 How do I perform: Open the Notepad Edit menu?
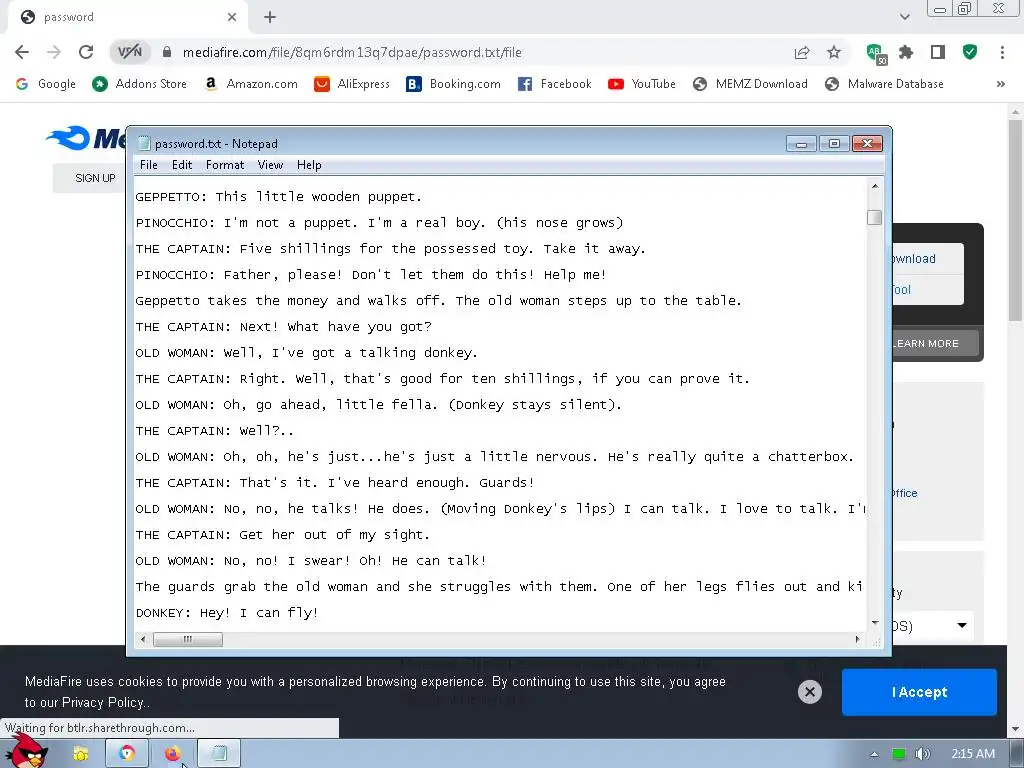pyautogui.click(x=182, y=165)
